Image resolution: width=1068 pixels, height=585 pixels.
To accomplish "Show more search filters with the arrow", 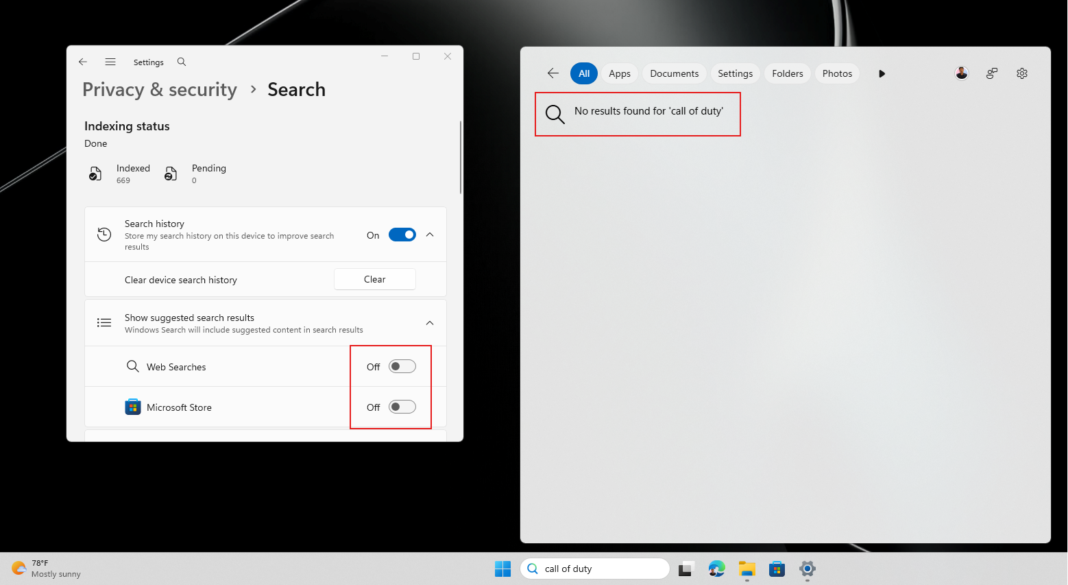I will (881, 74).
